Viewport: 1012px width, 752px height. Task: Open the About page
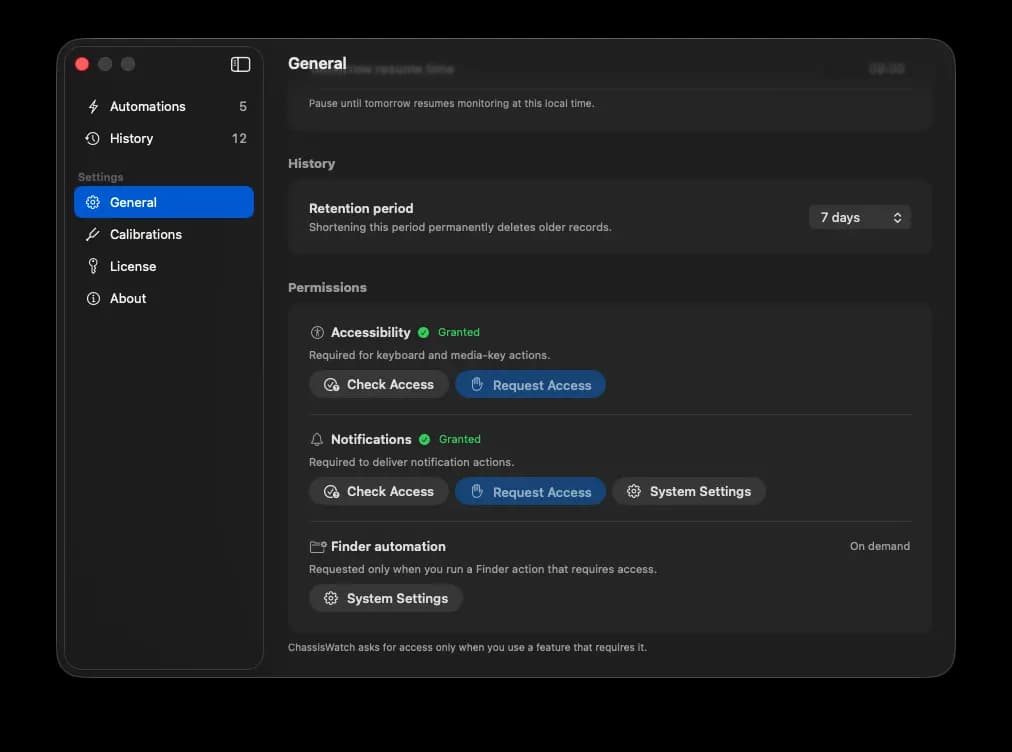[164, 298]
